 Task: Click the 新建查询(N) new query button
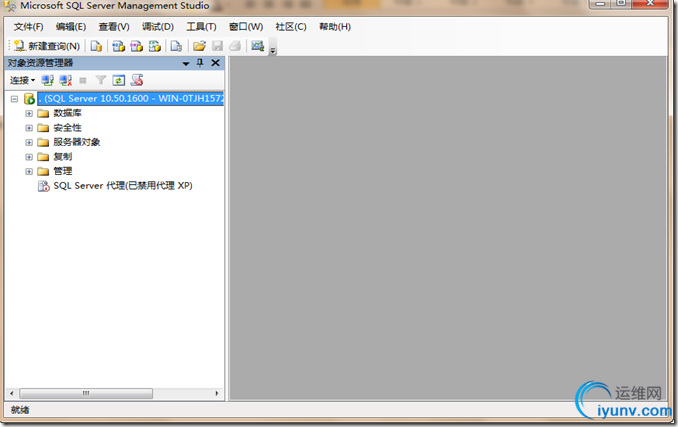coord(47,46)
